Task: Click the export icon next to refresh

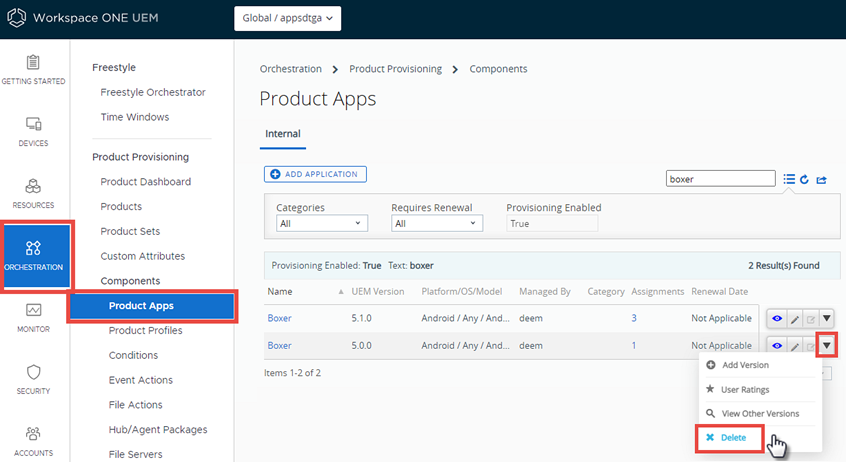Action: pos(821,179)
